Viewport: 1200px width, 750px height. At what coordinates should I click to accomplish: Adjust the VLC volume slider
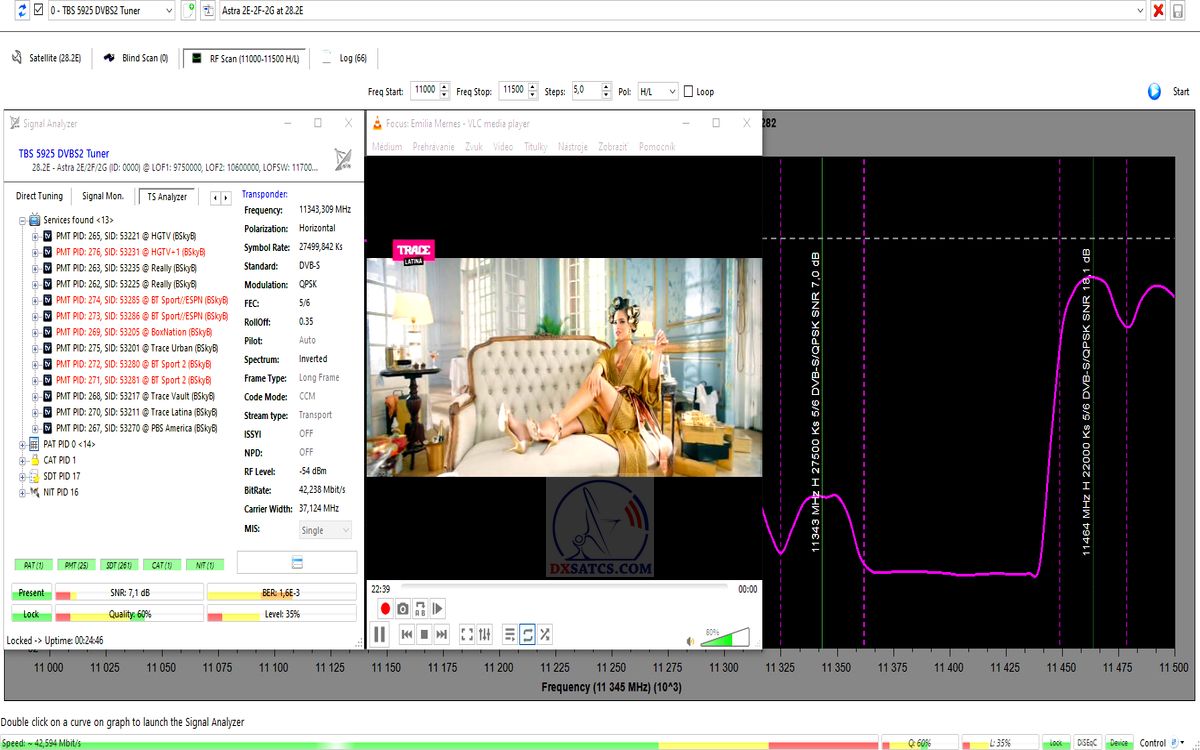[725, 637]
